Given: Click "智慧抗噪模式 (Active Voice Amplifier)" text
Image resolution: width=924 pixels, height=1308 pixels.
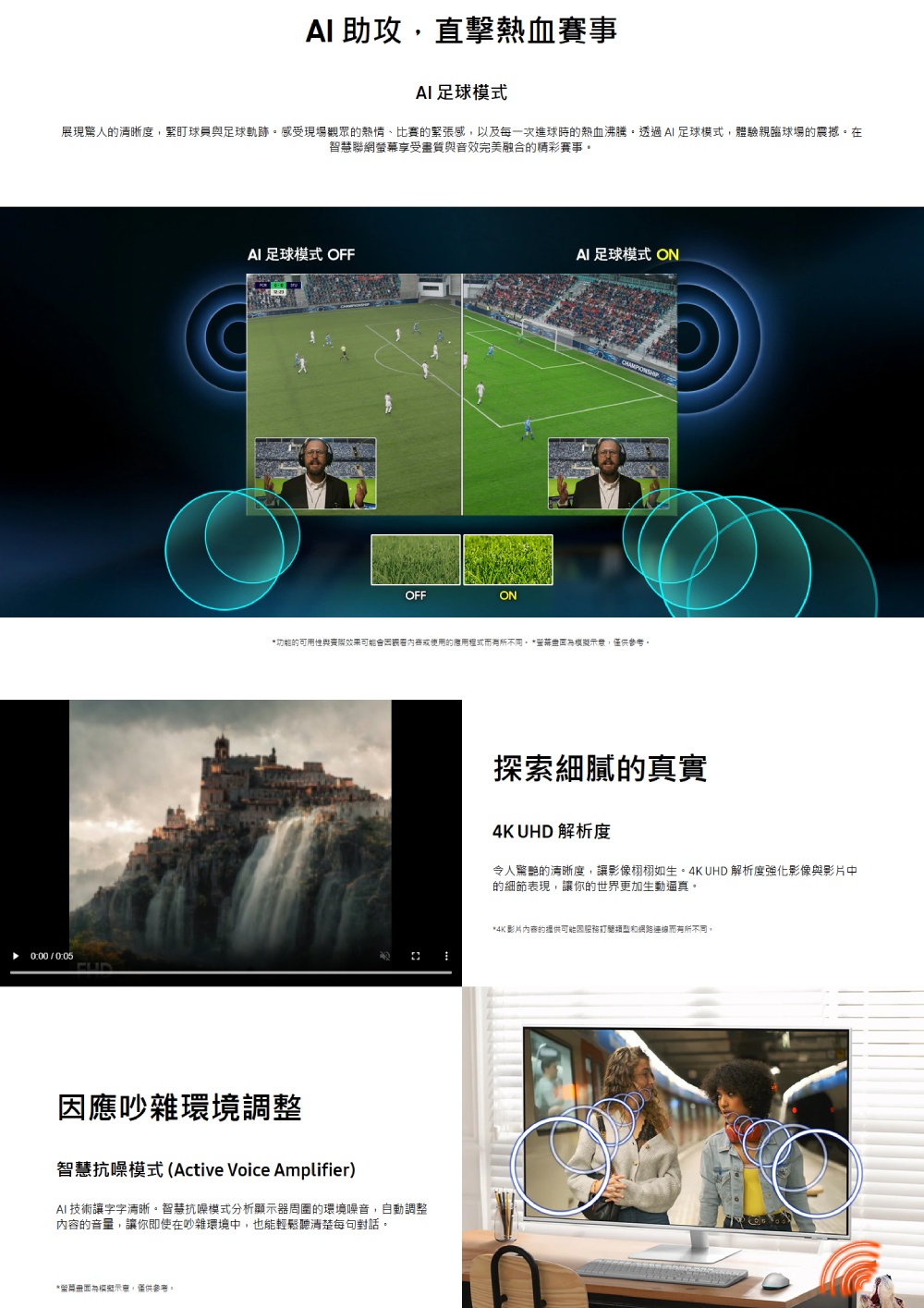Looking at the screenshot, I should (x=206, y=1169).
